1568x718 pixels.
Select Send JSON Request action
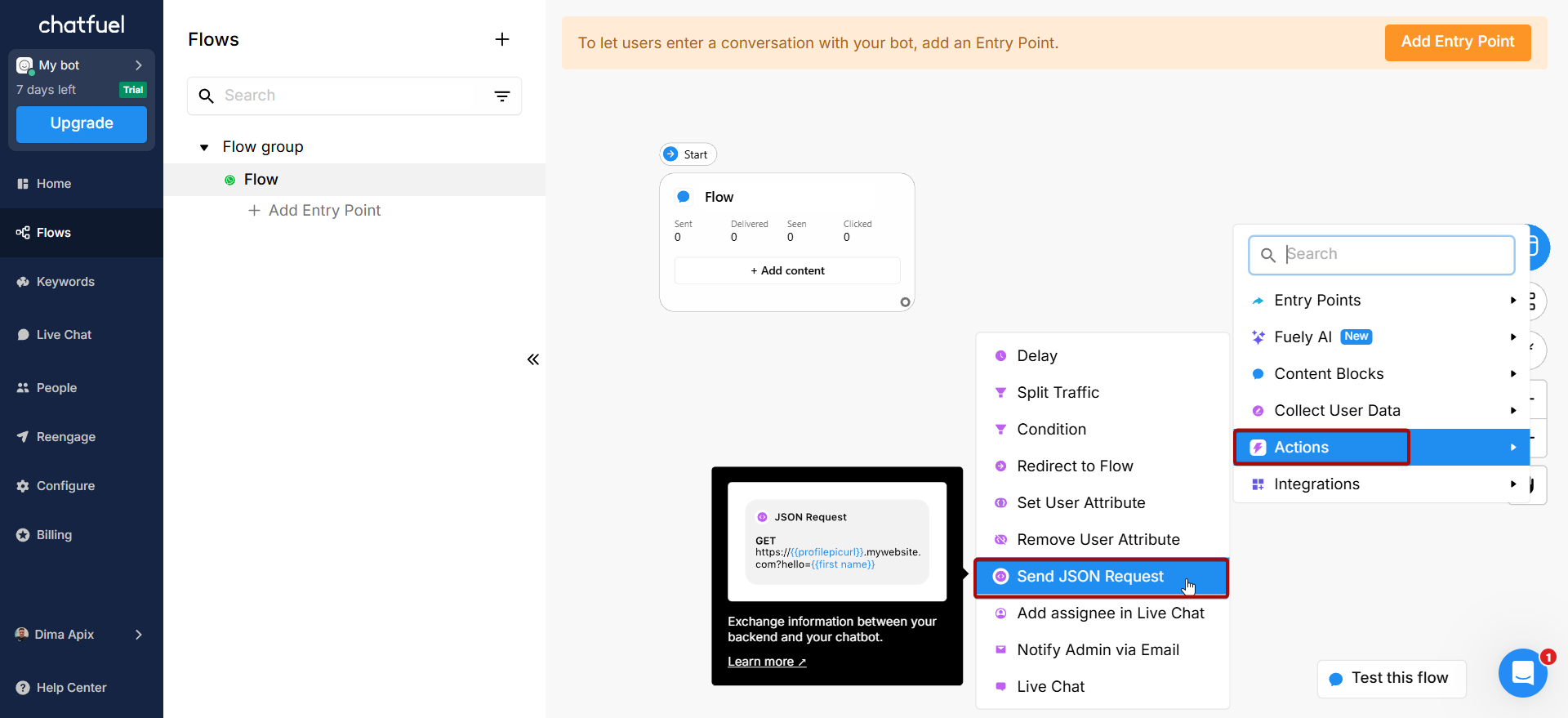pos(1102,578)
